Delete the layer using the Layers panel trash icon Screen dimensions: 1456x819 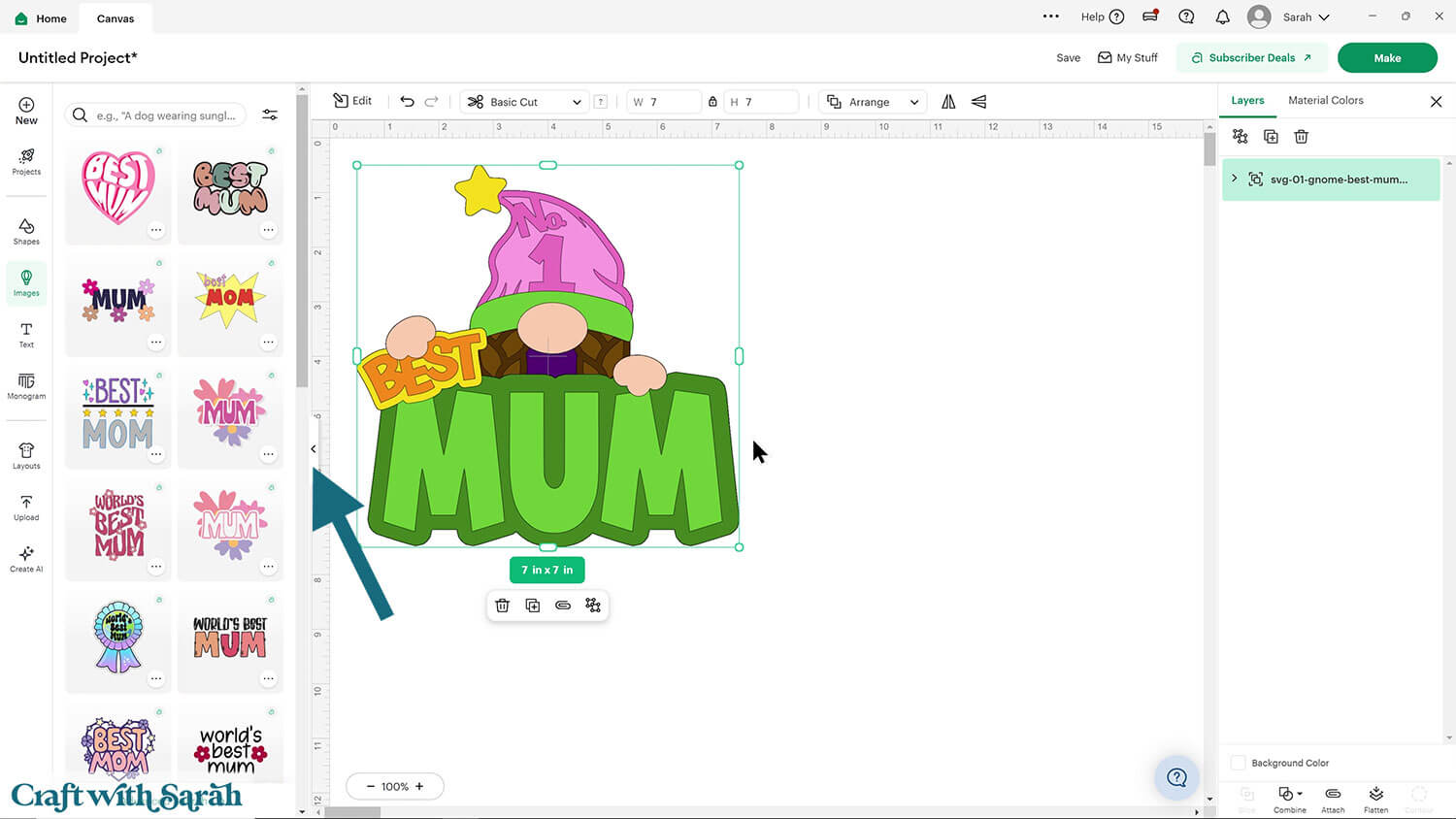click(x=1301, y=137)
